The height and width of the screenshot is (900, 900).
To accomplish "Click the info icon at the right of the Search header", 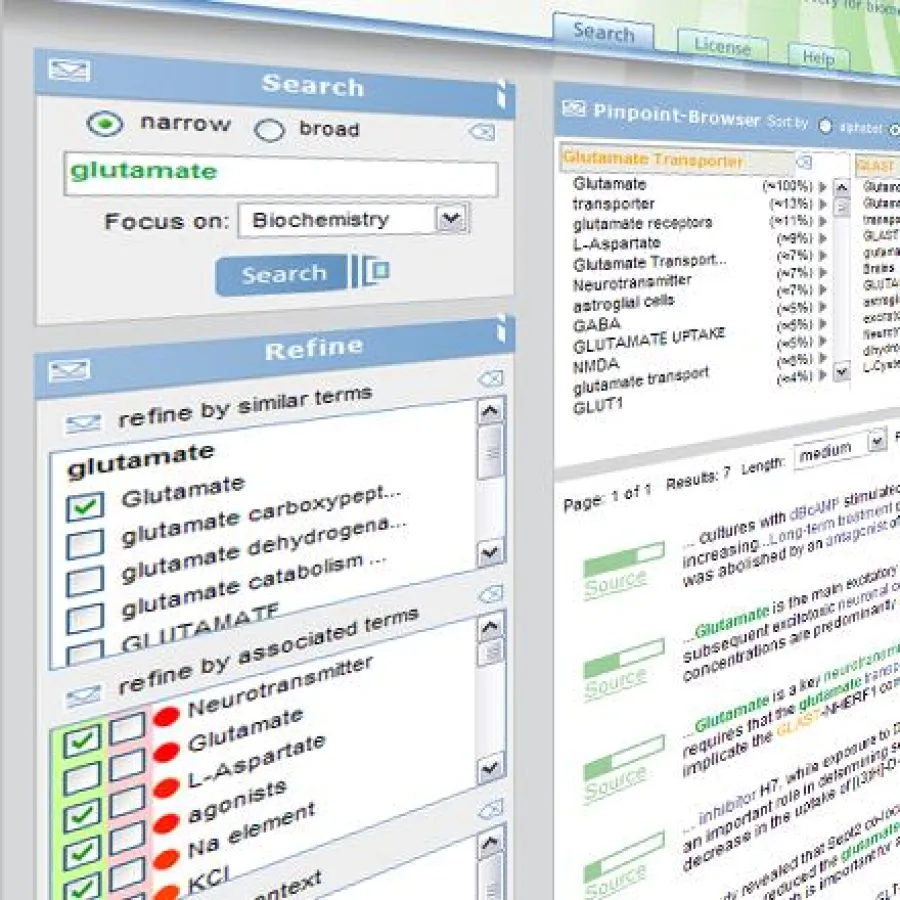I will click(x=501, y=94).
